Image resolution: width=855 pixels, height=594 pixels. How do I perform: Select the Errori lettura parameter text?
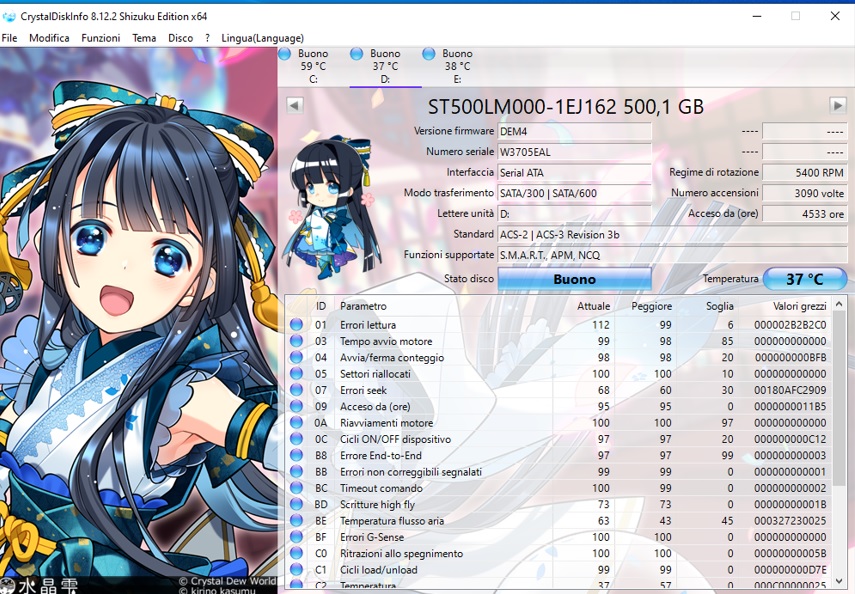(368, 325)
